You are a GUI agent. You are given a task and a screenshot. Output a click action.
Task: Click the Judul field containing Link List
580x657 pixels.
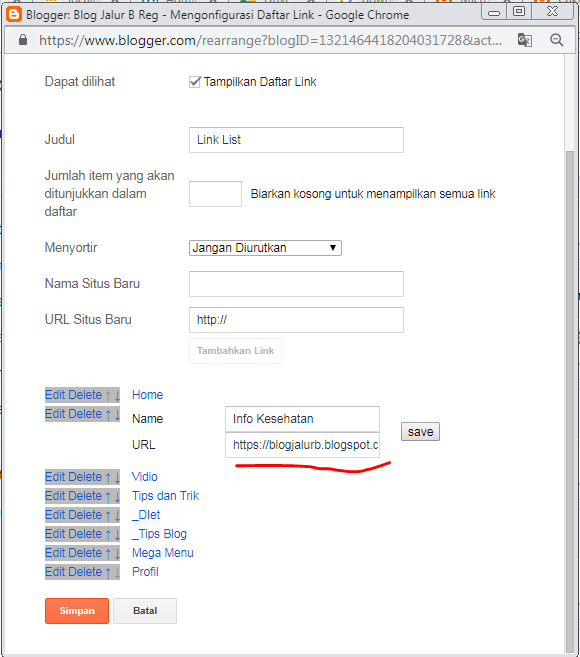[x=296, y=140]
